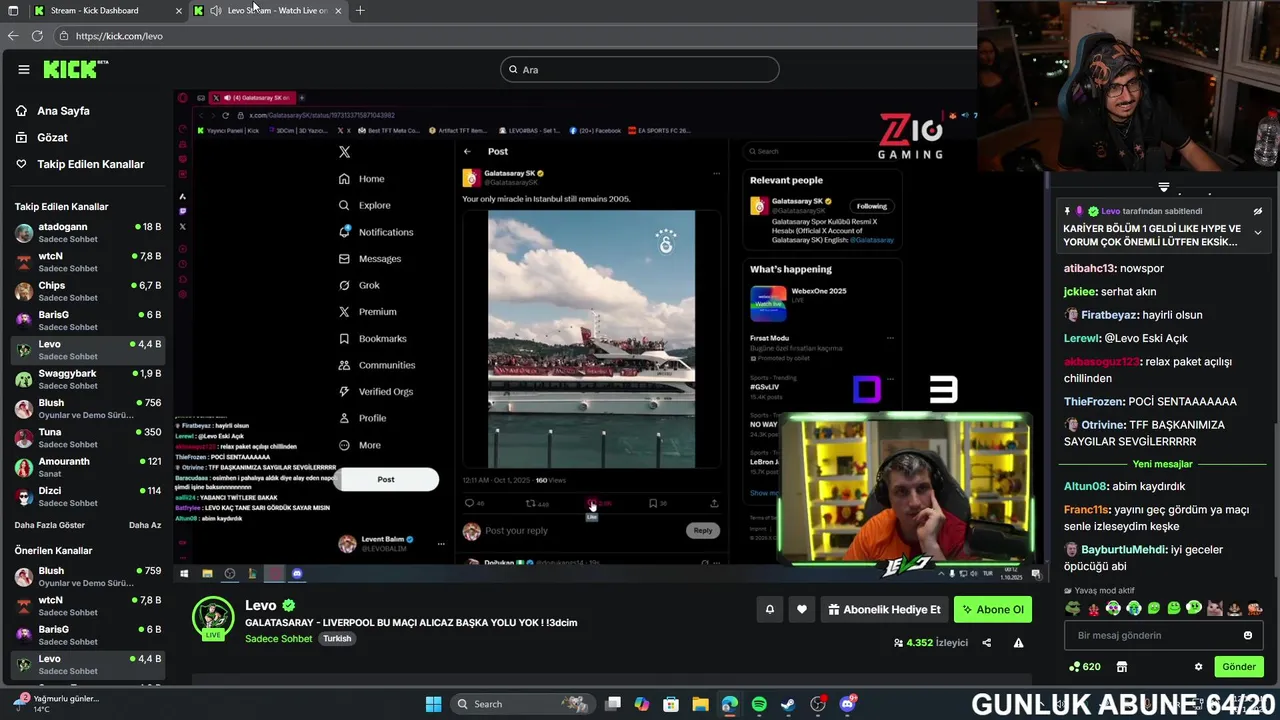The width and height of the screenshot is (1280, 720).
Task: Share the stream via share icon
Action: (x=987, y=643)
